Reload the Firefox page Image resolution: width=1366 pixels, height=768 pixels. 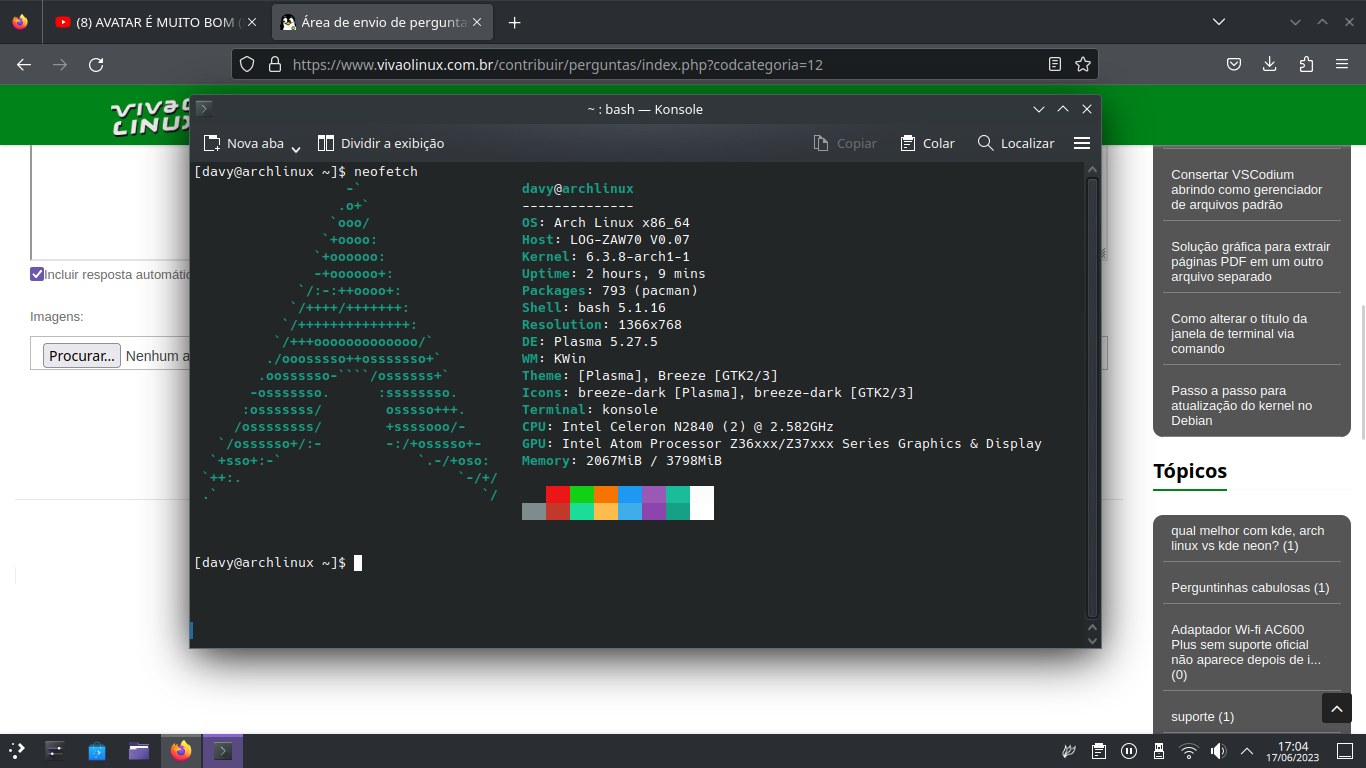96,64
